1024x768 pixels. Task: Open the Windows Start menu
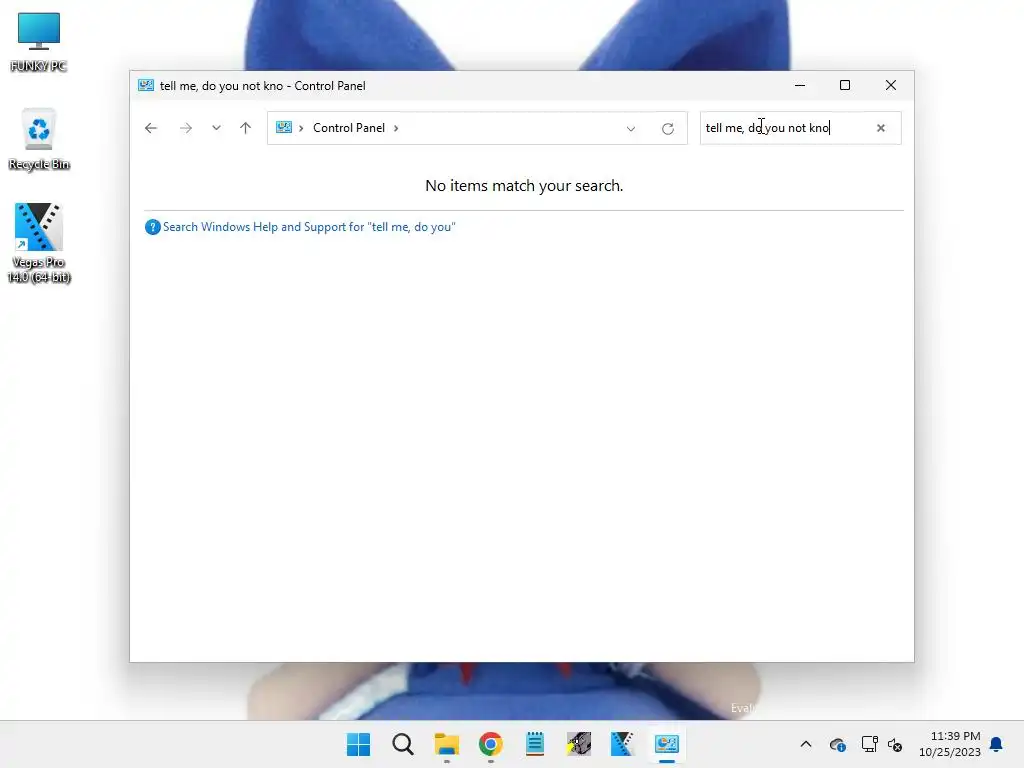[x=359, y=744]
